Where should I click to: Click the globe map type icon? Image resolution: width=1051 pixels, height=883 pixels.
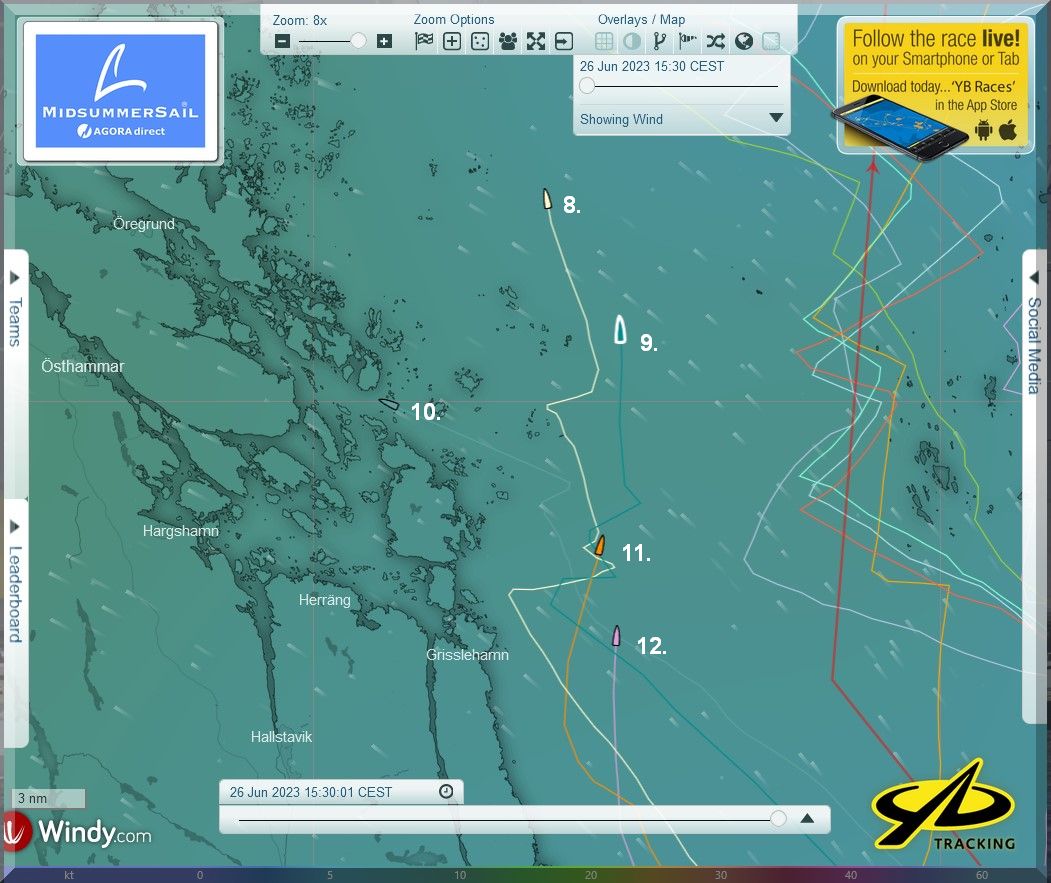click(x=743, y=41)
